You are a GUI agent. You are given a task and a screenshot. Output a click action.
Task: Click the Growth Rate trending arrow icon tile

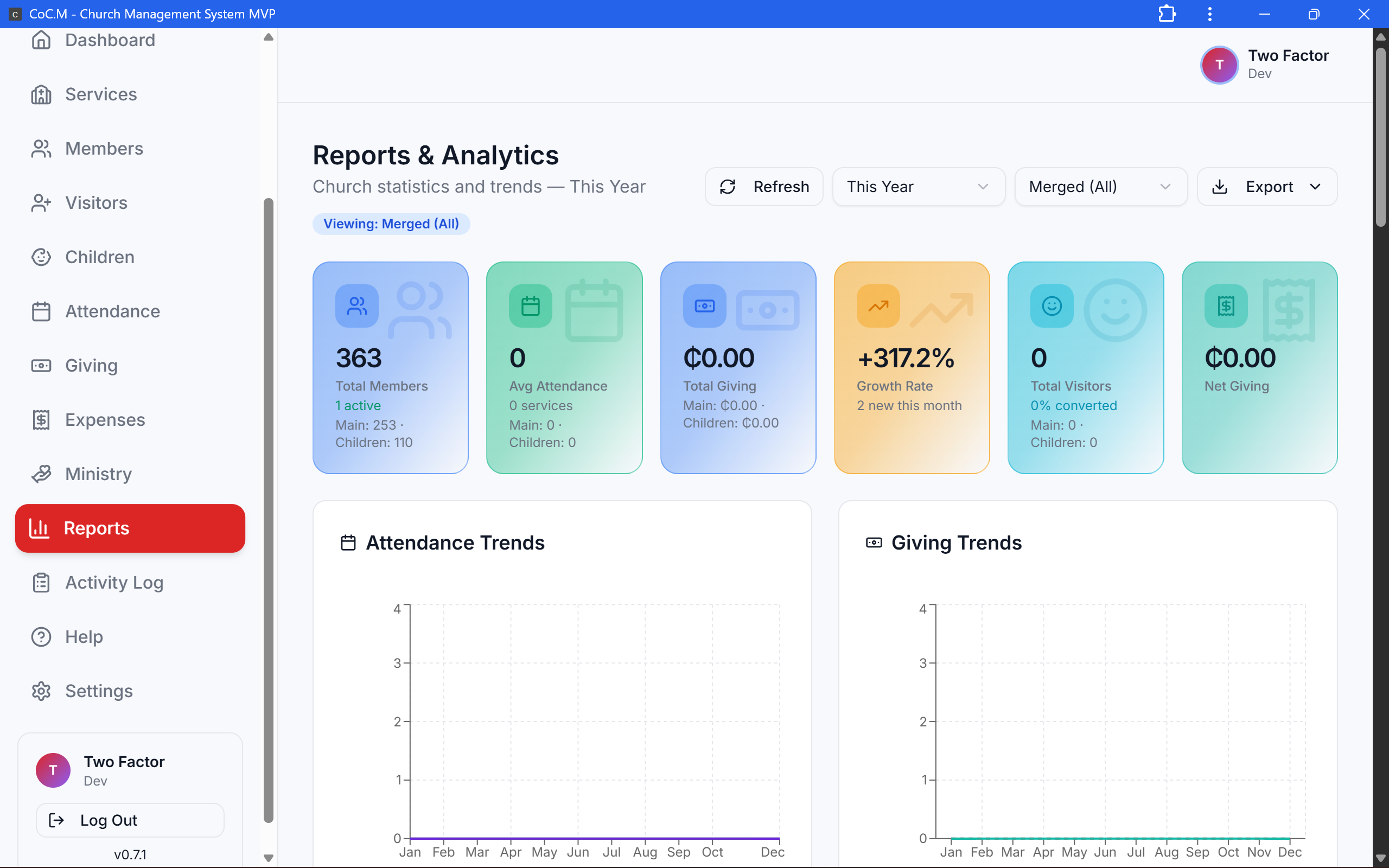click(x=878, y=306)
